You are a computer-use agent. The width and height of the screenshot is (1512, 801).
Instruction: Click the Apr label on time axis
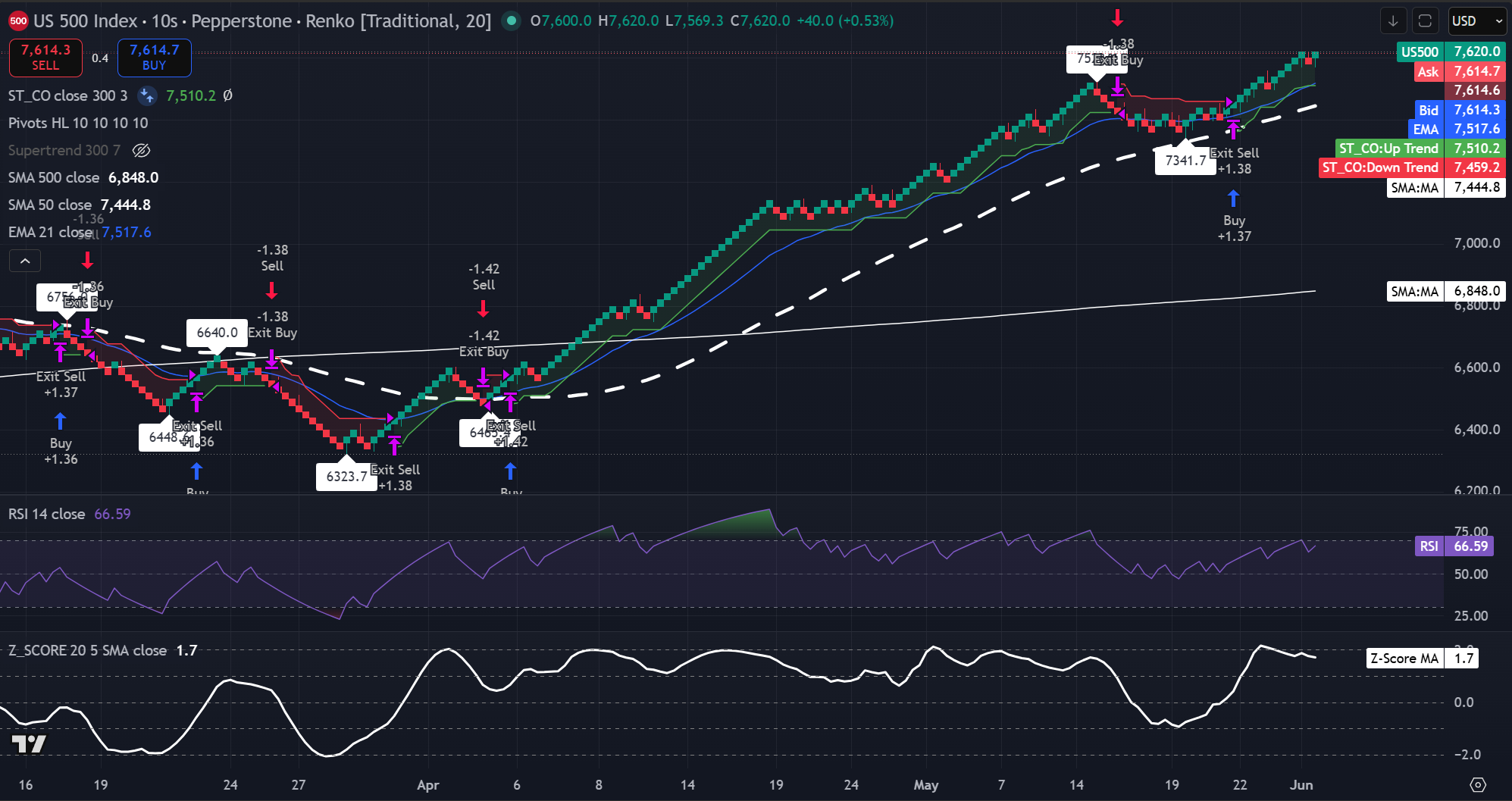click(428, 785)
